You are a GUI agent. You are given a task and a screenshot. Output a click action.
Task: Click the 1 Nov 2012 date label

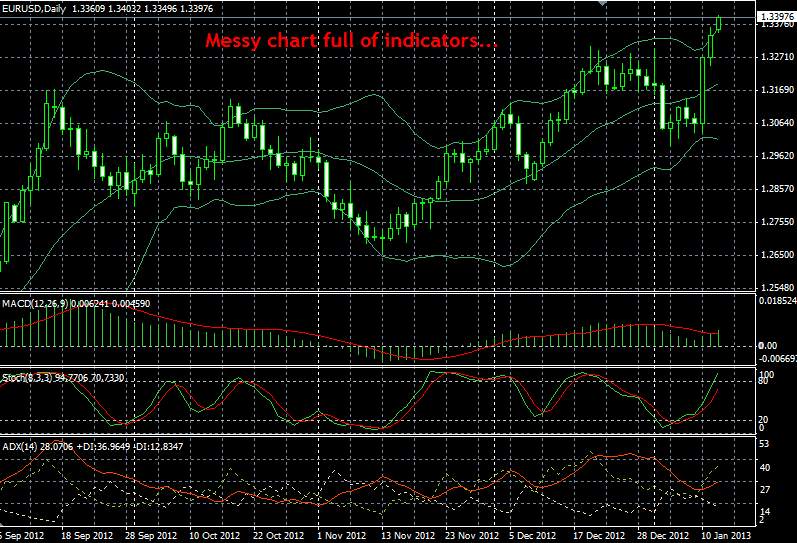click(x=341, y=536)
